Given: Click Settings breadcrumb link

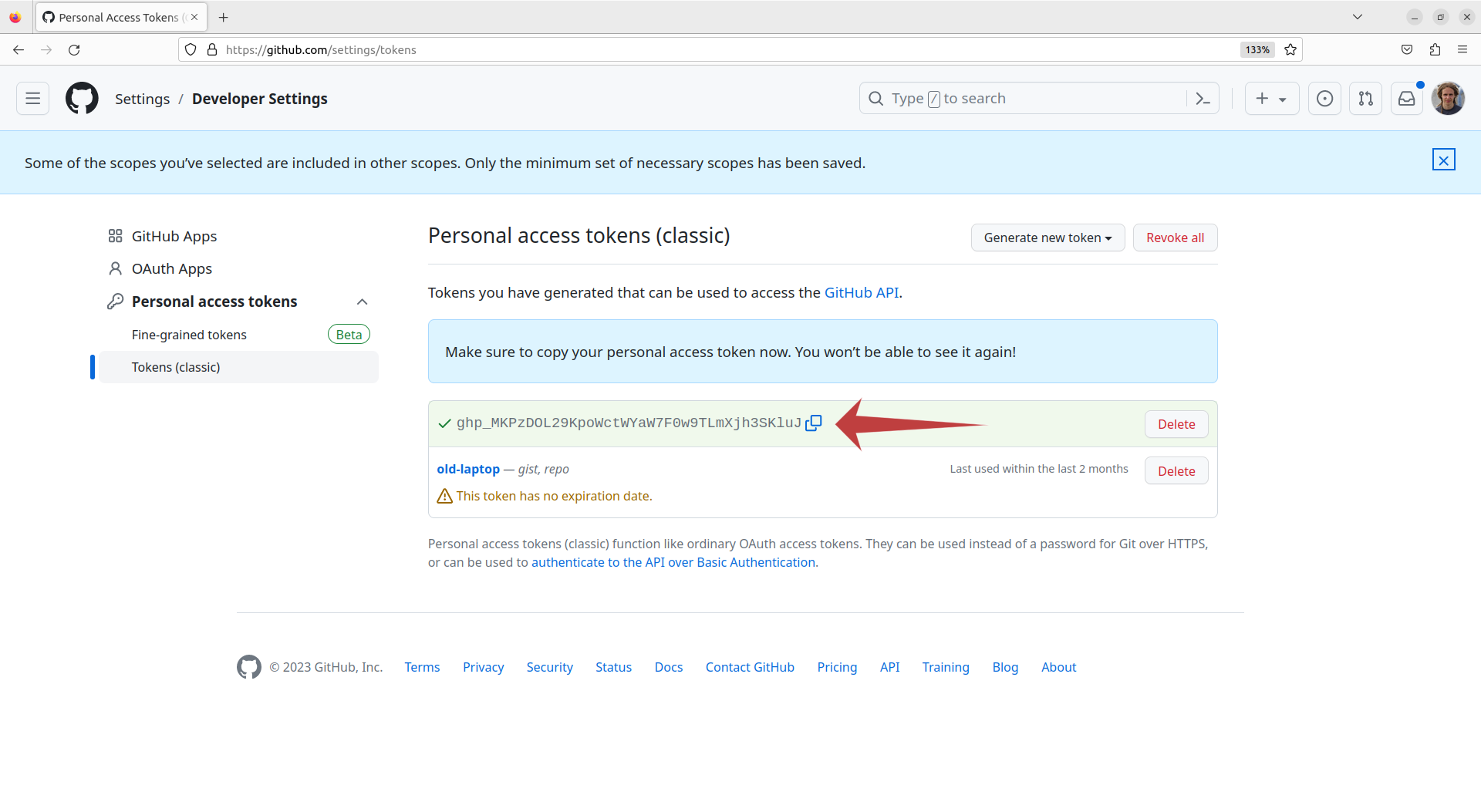Looking at the screenshot, I should tap(142, 99).
